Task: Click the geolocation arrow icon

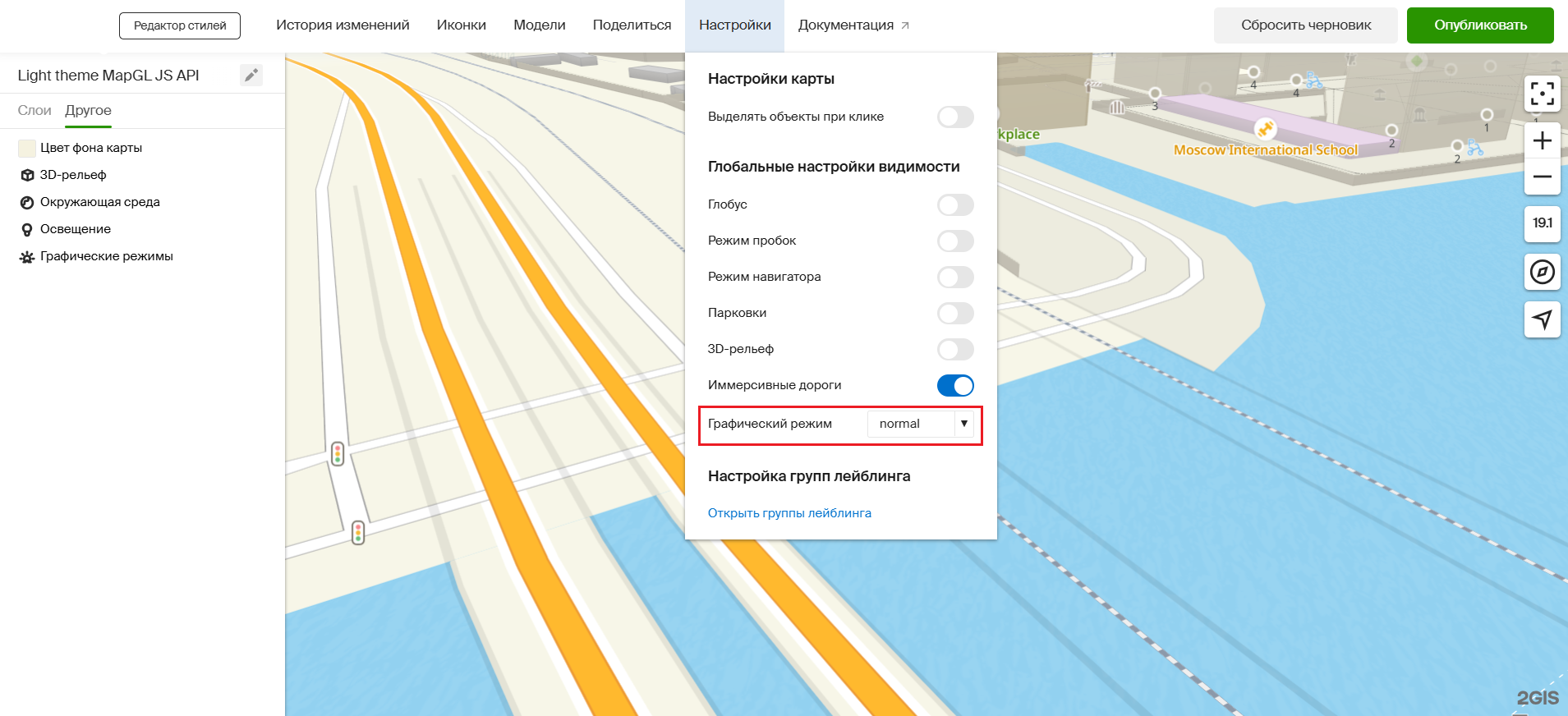Action: tap(1542, 319)
